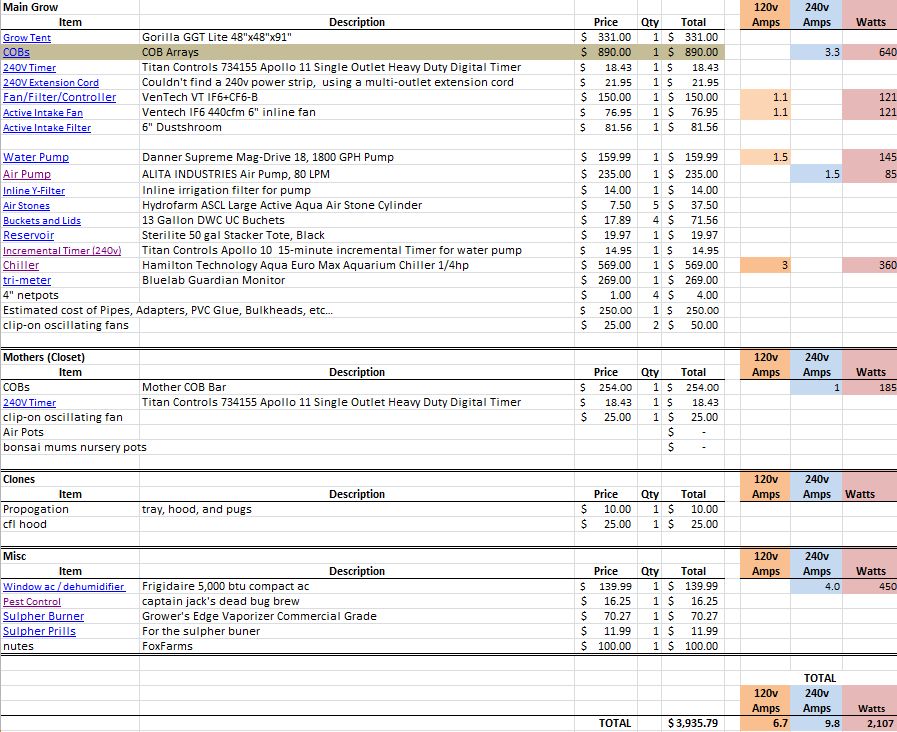Click the Chiller link

21,265
